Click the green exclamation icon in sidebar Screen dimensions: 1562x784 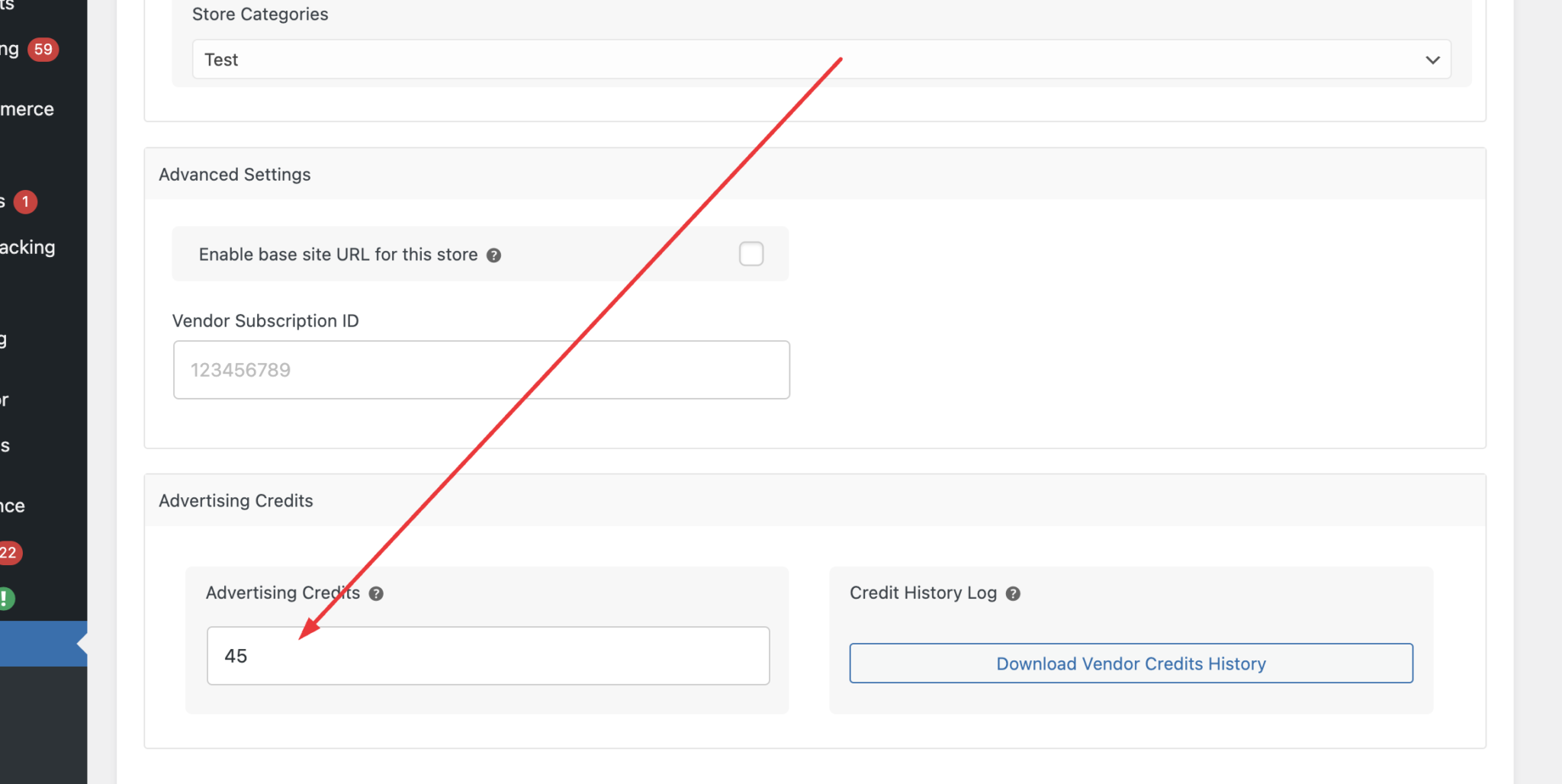[5, 599]
